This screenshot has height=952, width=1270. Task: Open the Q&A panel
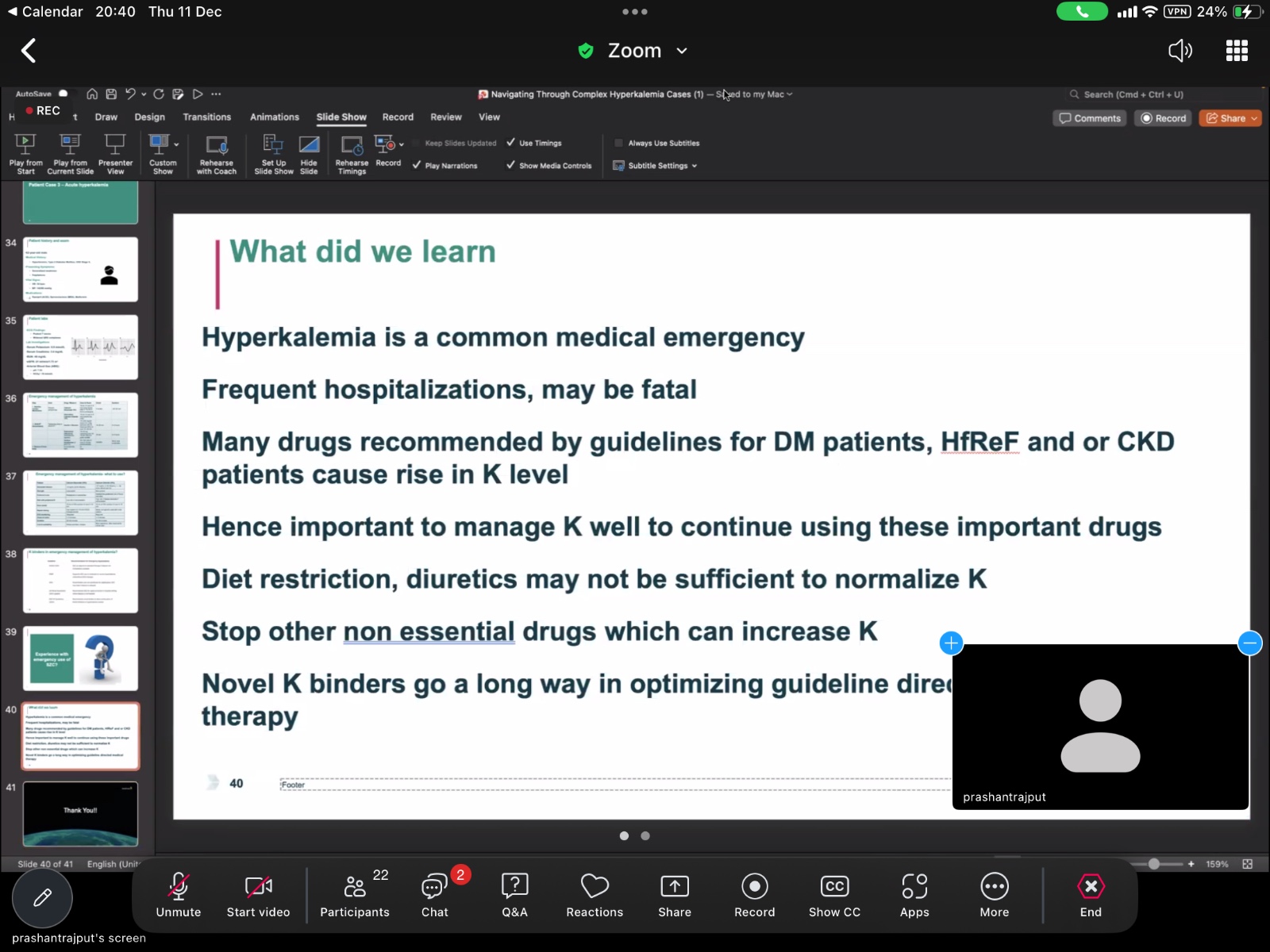514,895
